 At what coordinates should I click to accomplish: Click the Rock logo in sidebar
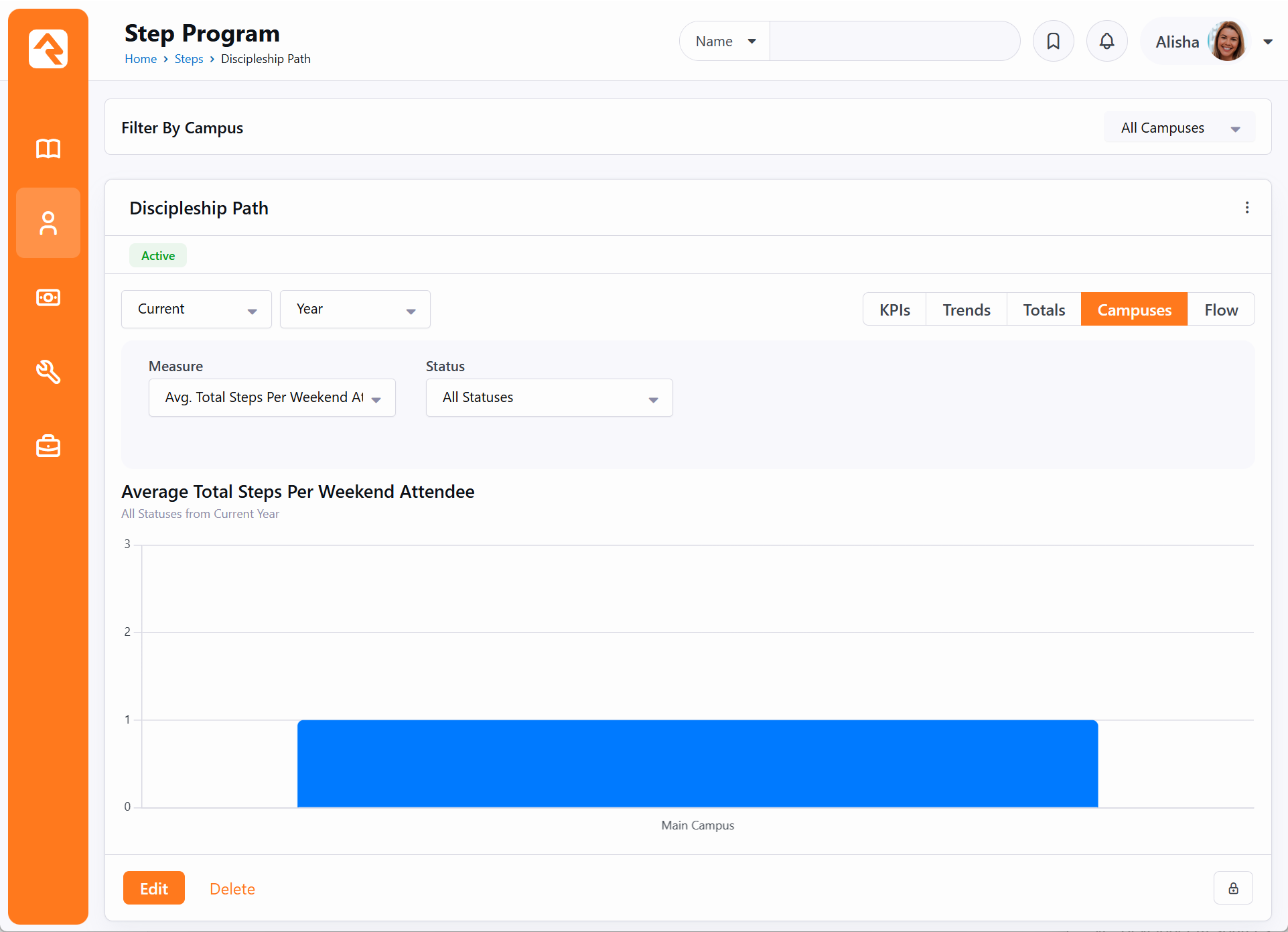pyautogui.click(x=48, y=49)
